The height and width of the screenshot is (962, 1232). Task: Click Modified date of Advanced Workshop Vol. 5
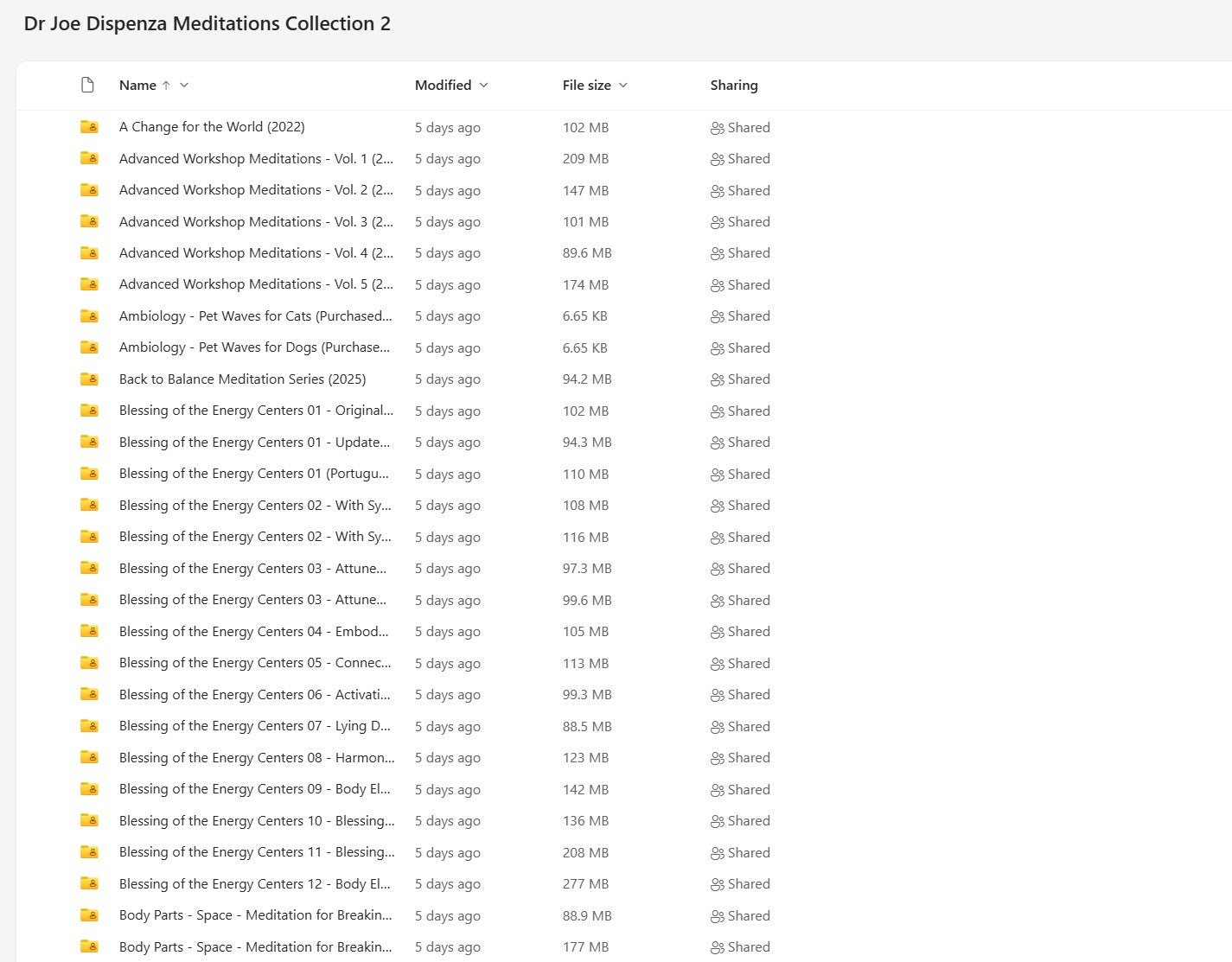[x=448, y=284]
